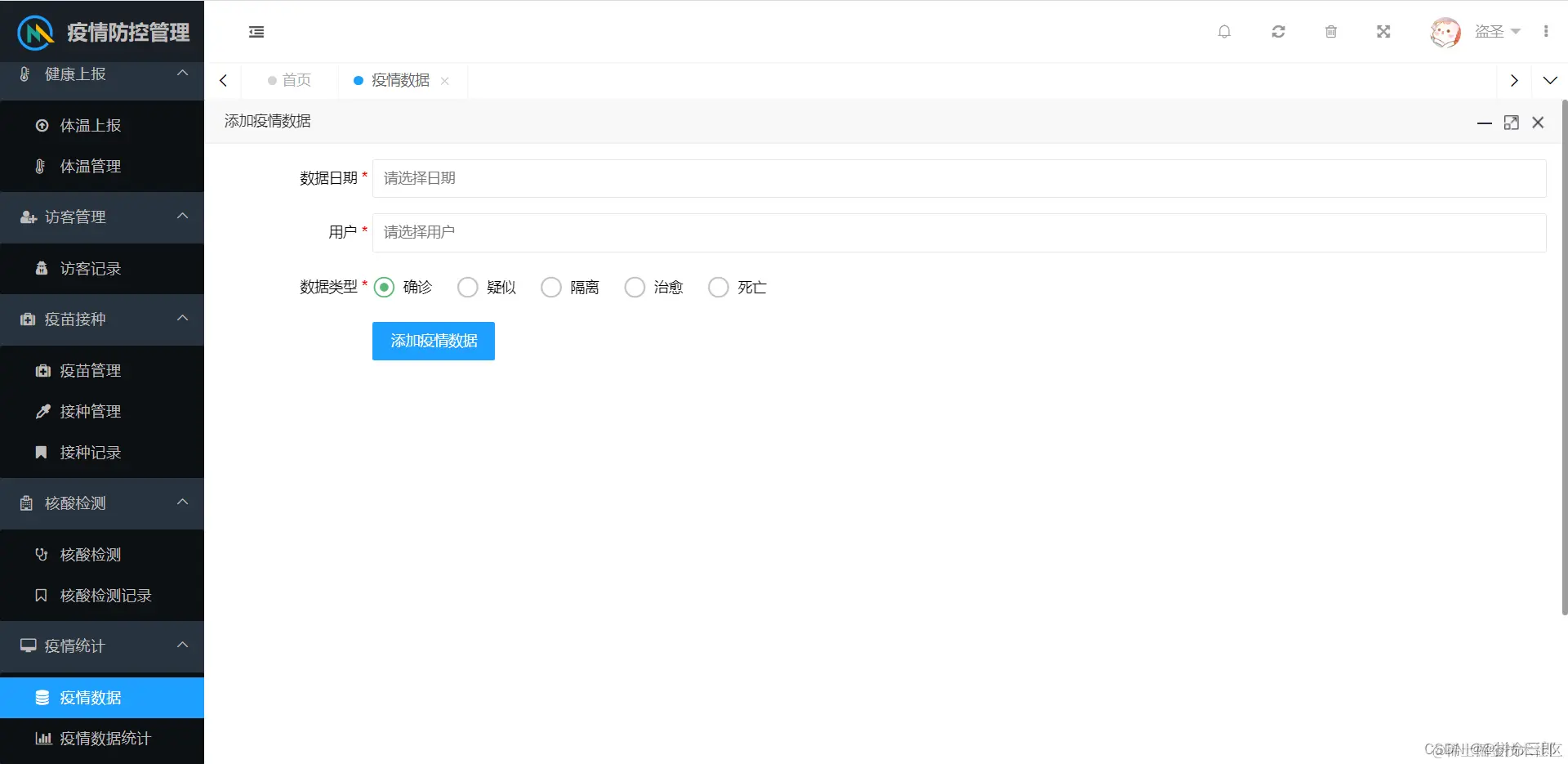Collapse the 疫苗接种 menu group

tap(102, 319)
